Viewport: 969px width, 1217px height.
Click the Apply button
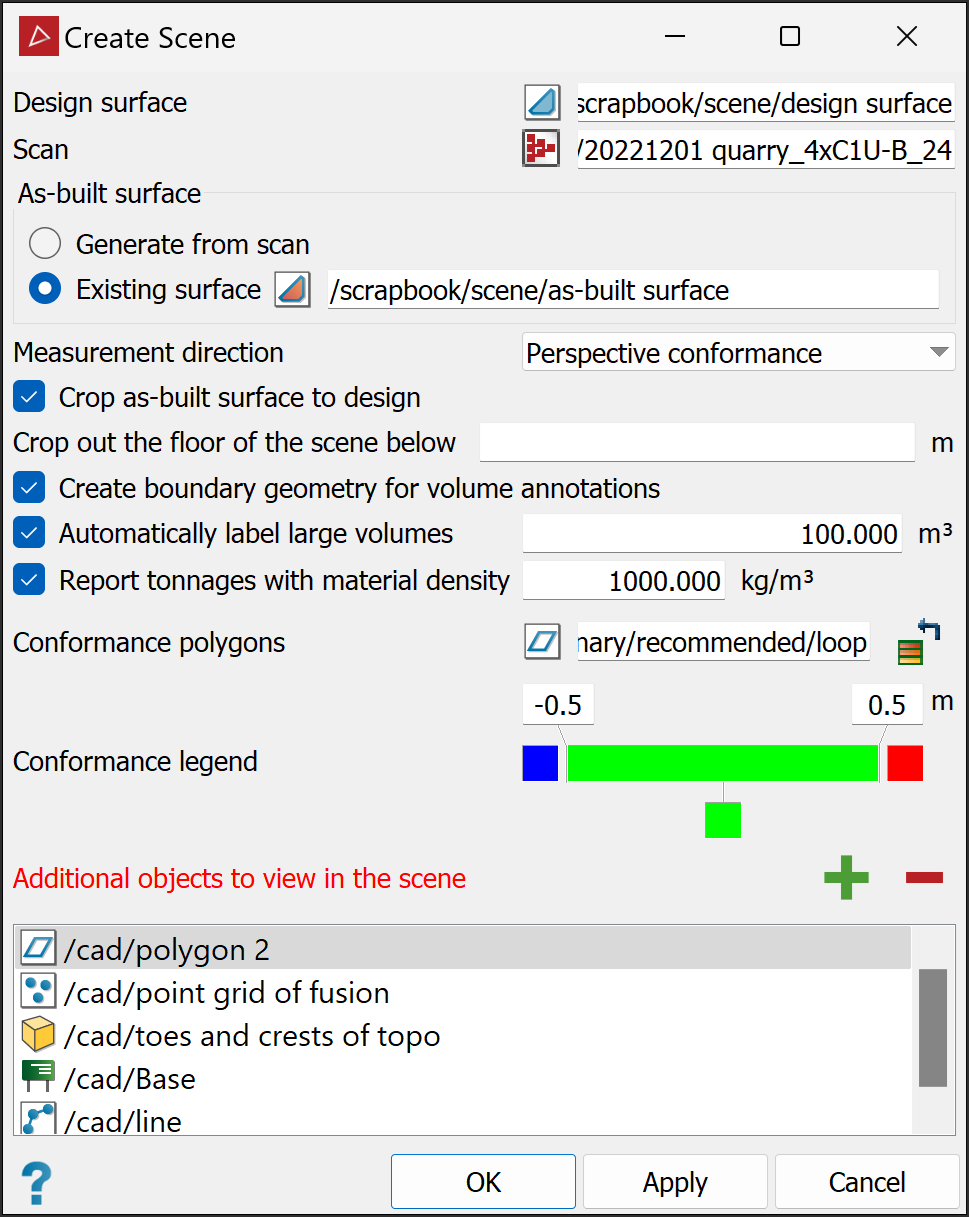click(x=675, y=1182)
